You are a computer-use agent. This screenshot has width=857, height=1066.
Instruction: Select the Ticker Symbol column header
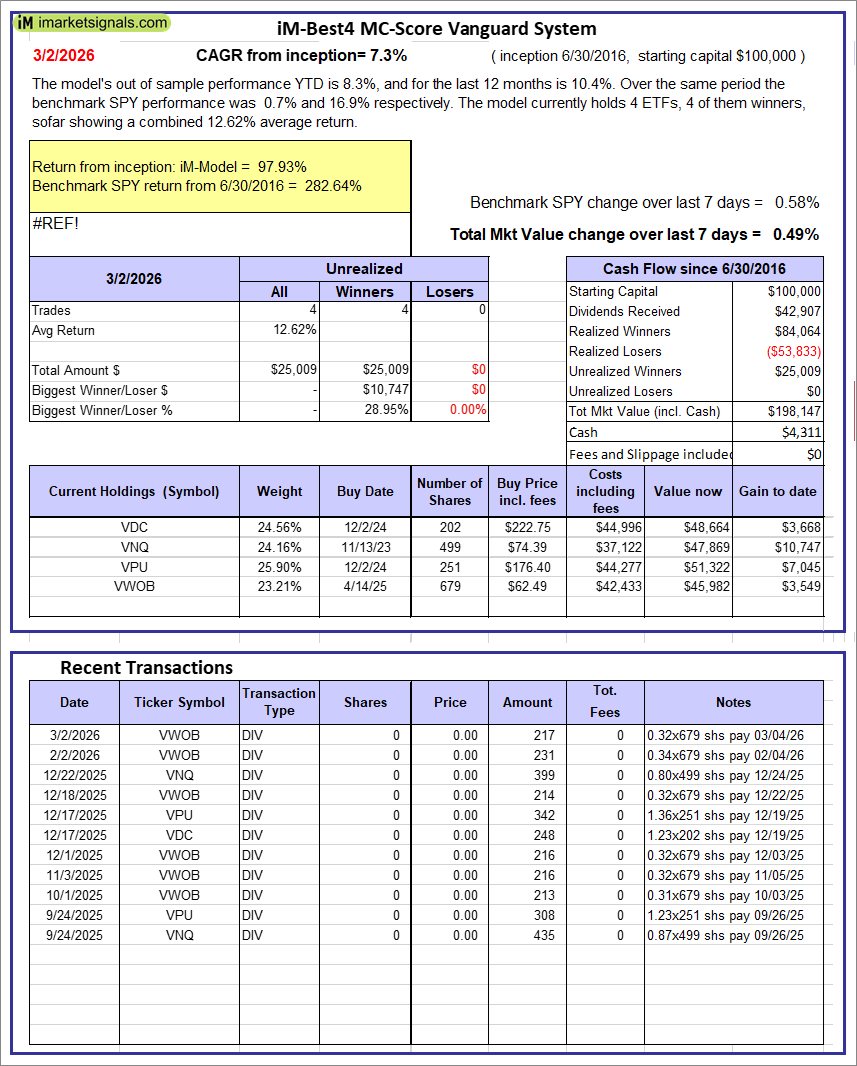[179, 702]
